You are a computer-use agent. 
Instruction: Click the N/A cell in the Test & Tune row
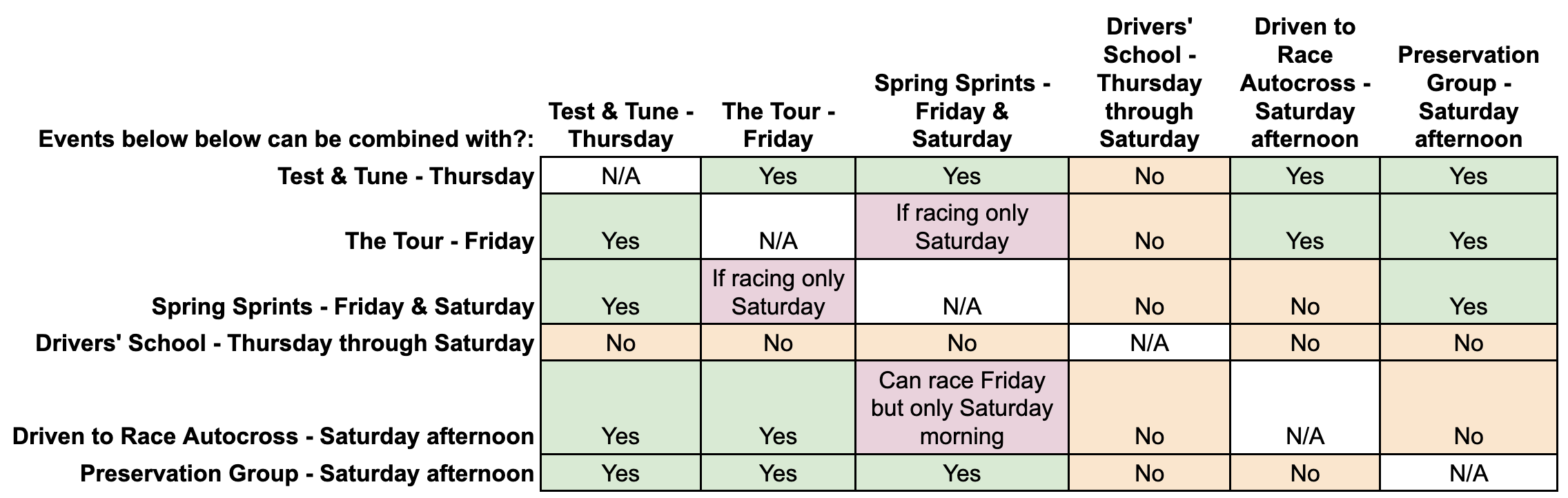pos(620,177)
